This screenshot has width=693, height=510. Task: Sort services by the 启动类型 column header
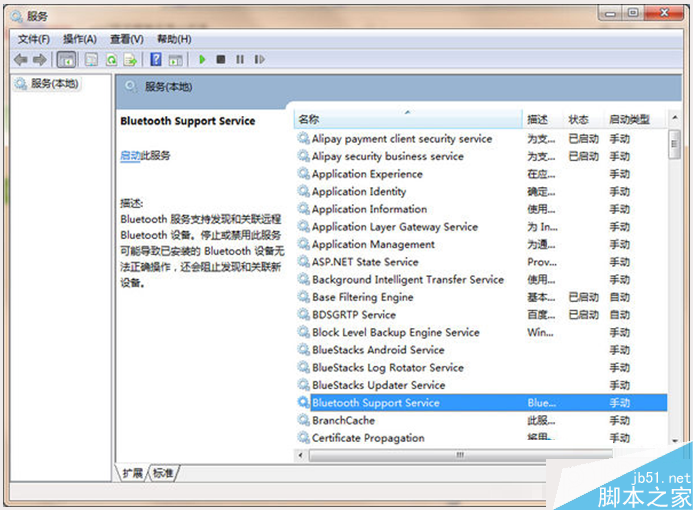pos(628,120)
